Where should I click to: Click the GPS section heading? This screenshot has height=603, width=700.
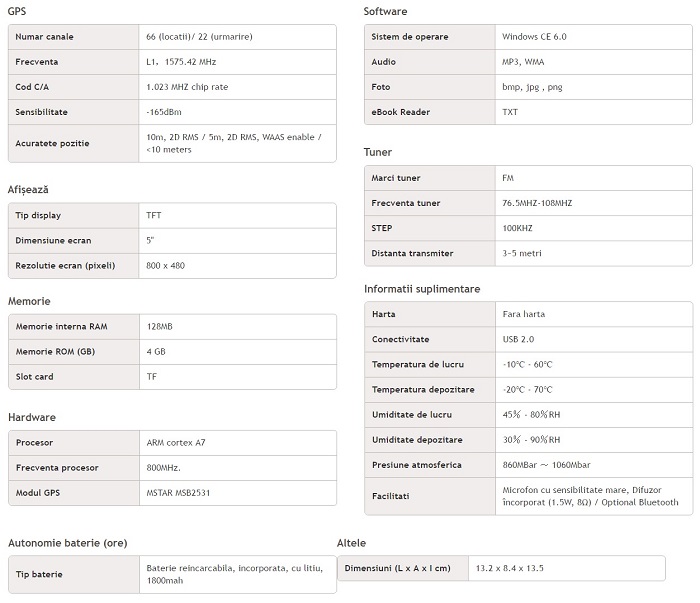(x=18, y=12)
